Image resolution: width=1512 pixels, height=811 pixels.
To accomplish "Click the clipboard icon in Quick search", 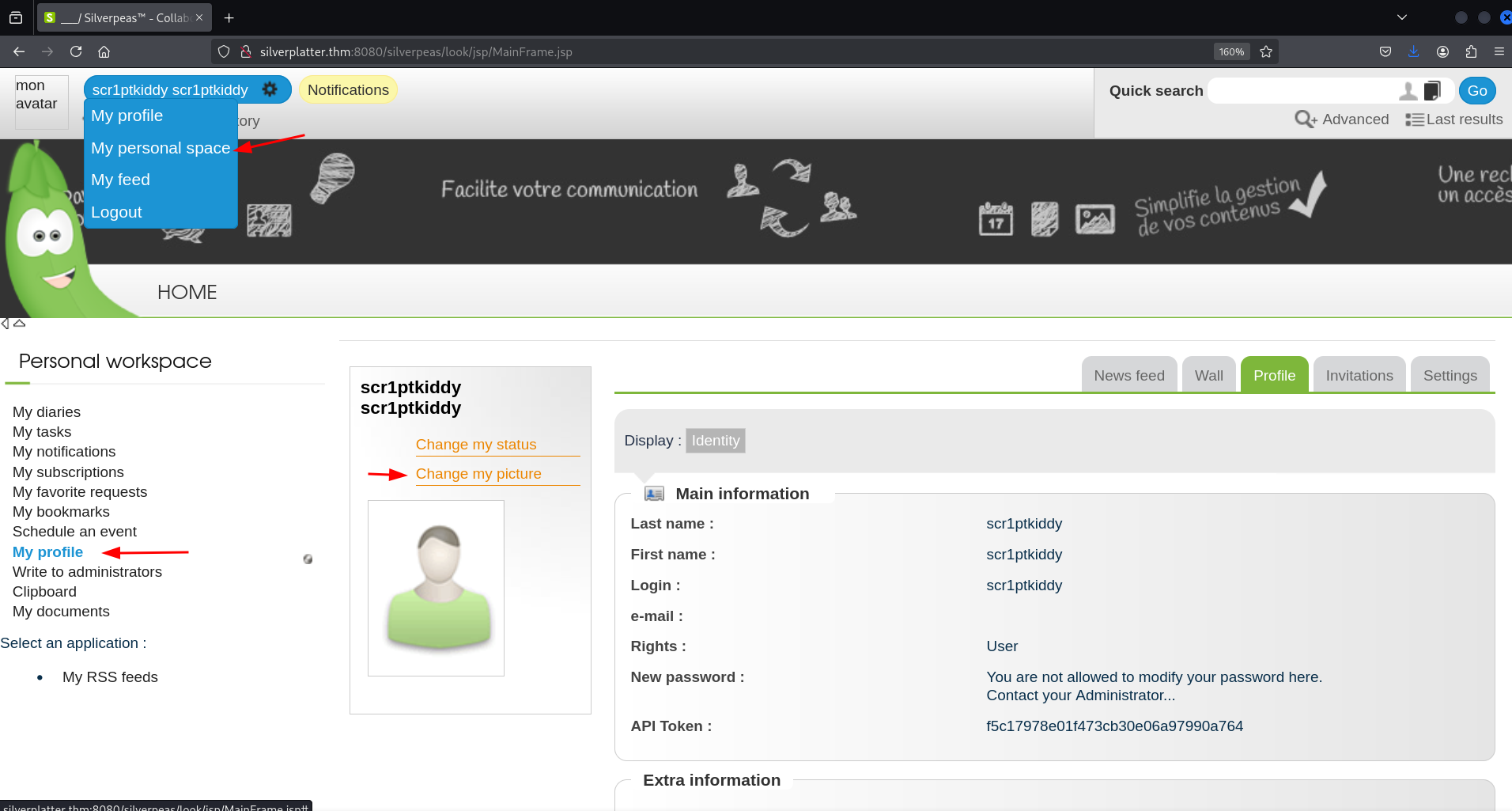I will click(x=1432, y=91).
